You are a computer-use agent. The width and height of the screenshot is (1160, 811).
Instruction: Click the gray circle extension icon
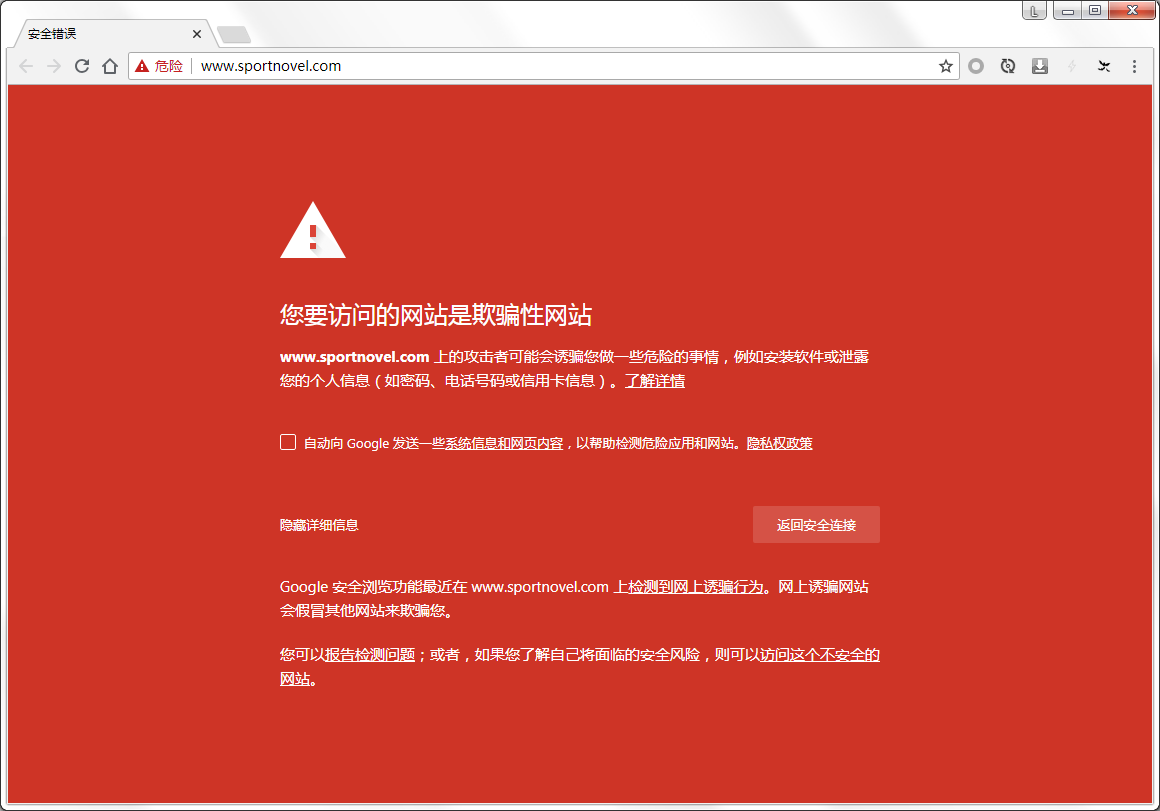pyautogui.click(x=976, y=66)
